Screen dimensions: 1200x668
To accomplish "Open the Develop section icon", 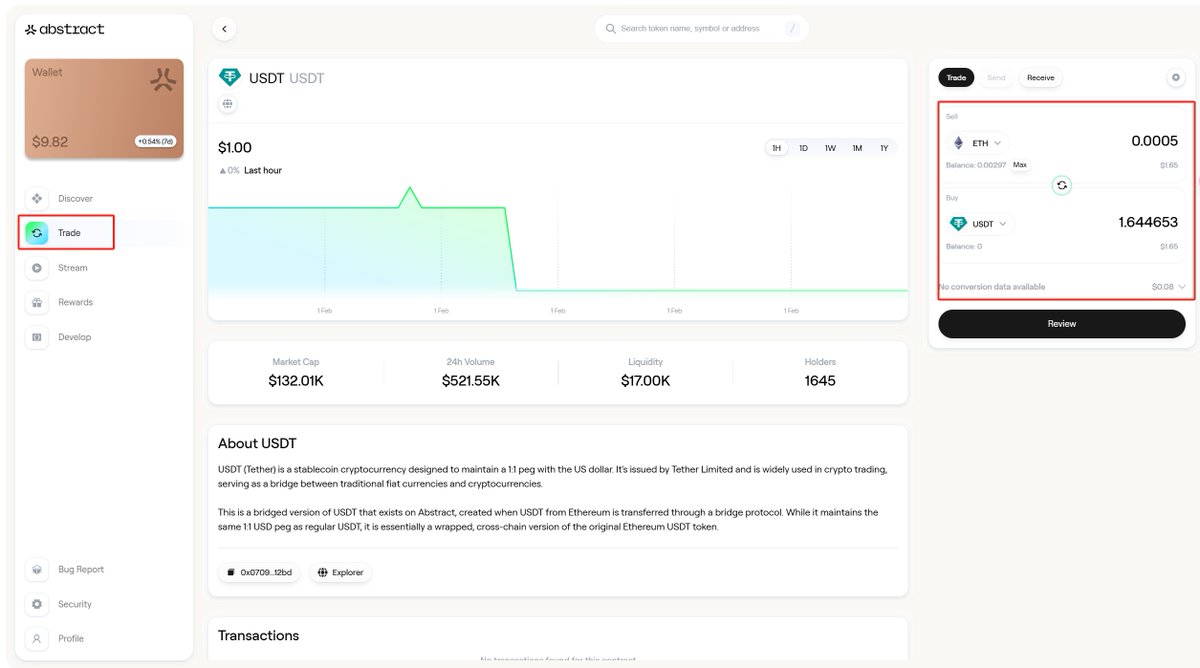I will coord(37,337).
